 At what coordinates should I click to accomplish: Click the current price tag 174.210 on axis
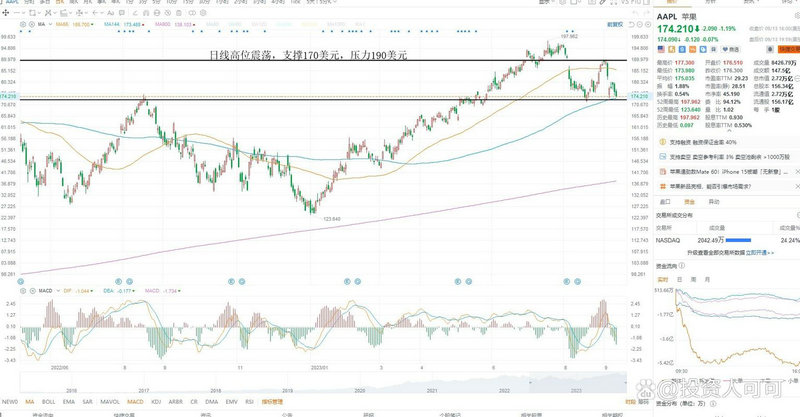click(639, 96)
